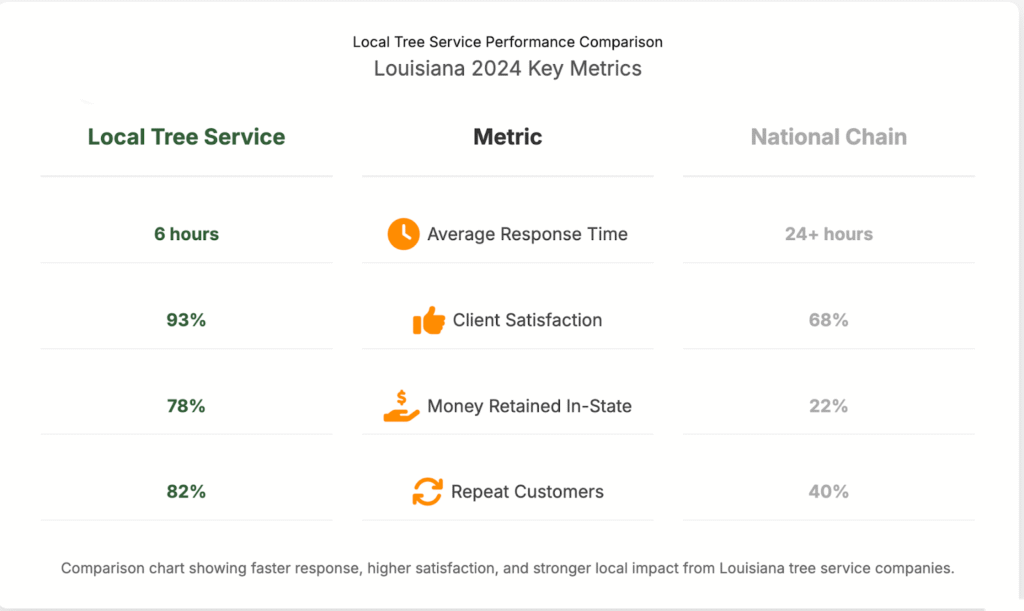Click the 6 hours local value
1024x611 pixels.
(x=186, y=234)
